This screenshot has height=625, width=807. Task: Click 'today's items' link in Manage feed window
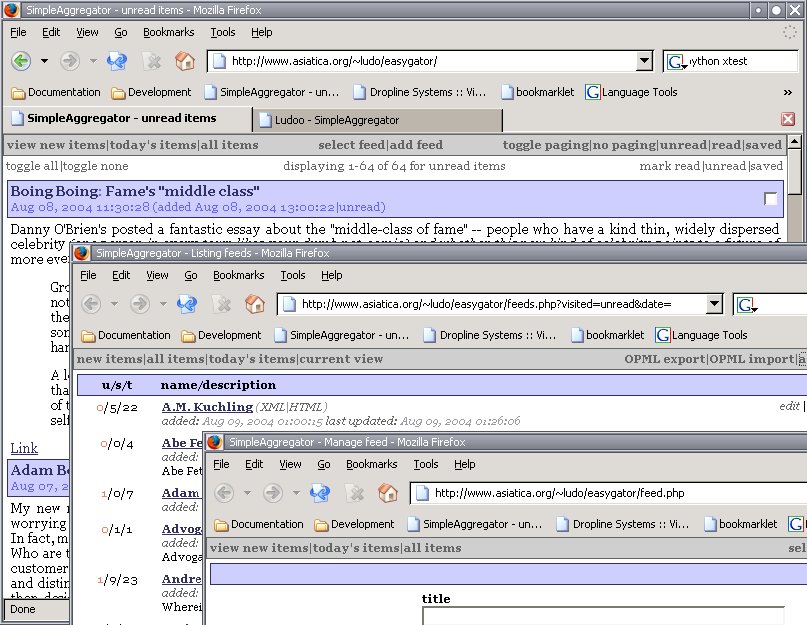pyautogui.click(x=356, y=548)
